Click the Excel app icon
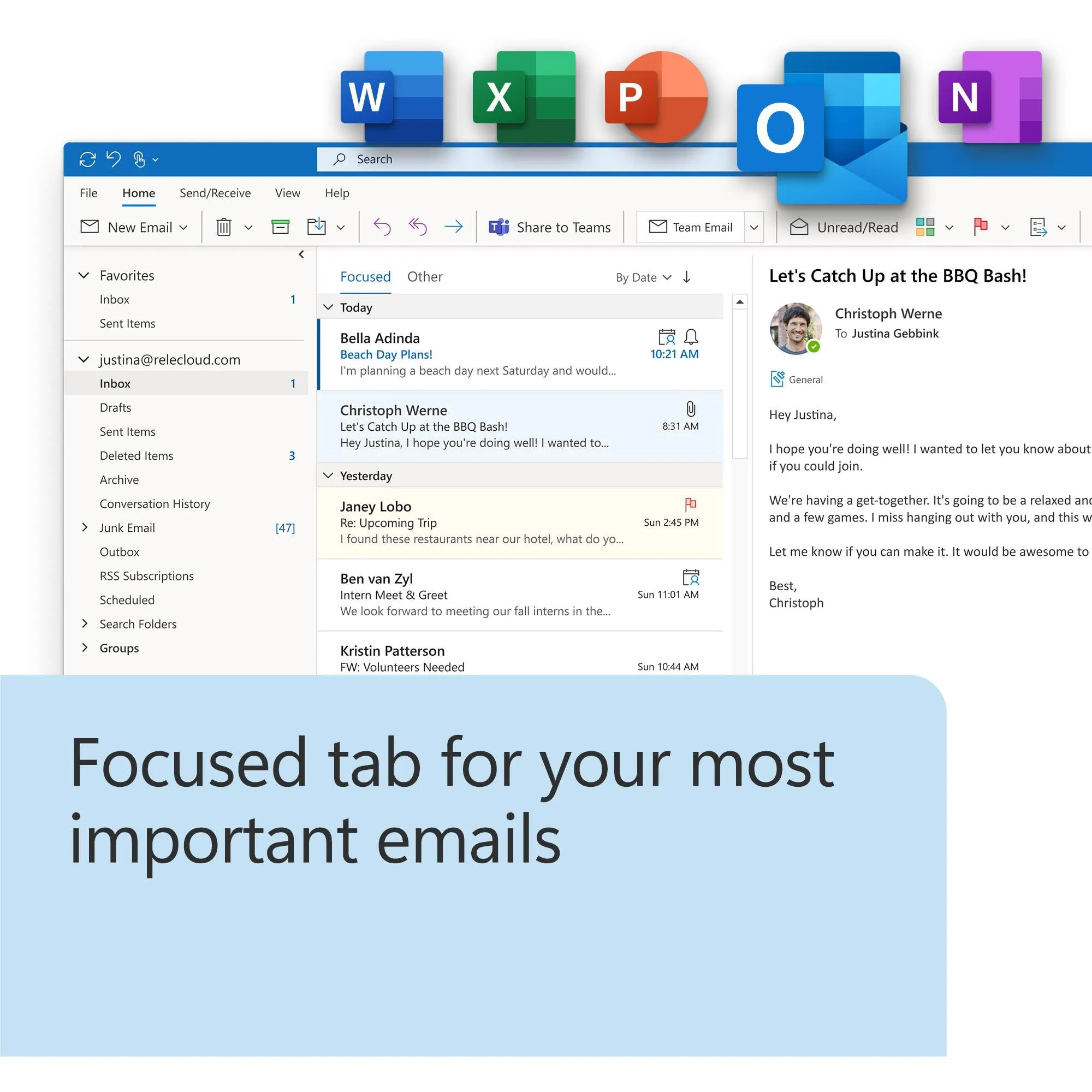The height and width of the screenshot is (1092, 1092). (x=525, y=97)
